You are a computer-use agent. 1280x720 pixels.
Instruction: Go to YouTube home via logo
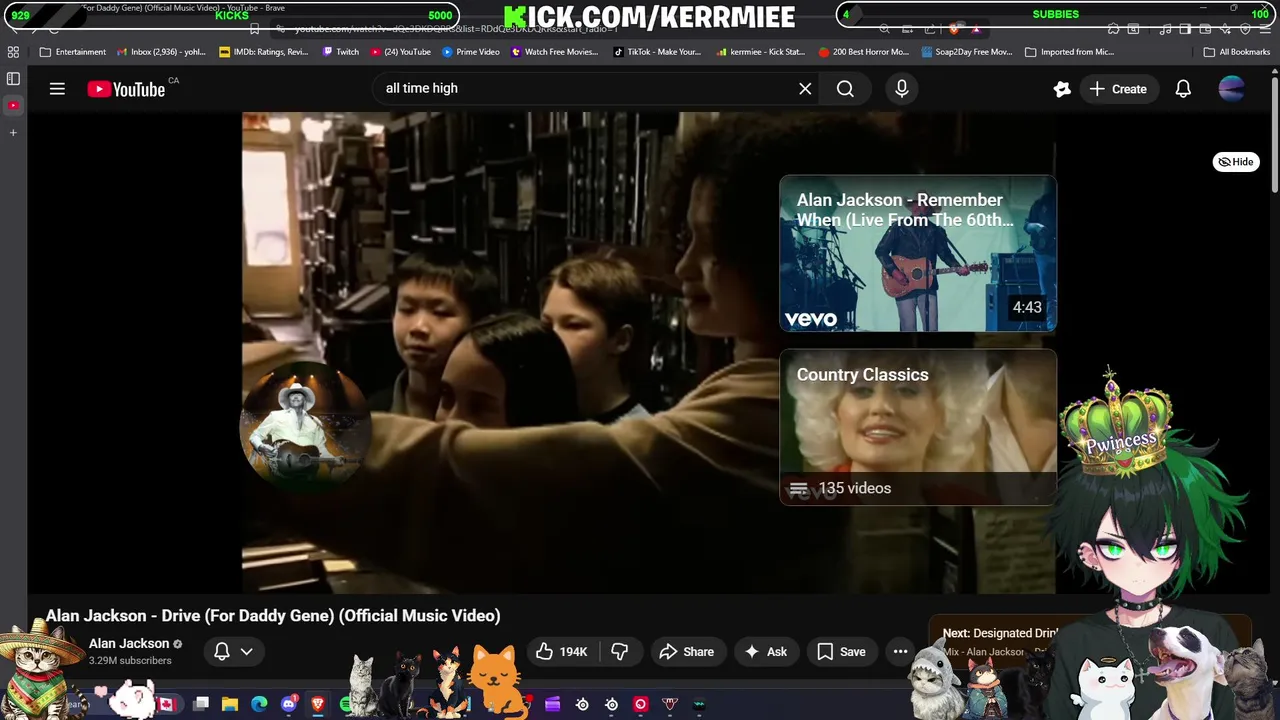point(126,89)
